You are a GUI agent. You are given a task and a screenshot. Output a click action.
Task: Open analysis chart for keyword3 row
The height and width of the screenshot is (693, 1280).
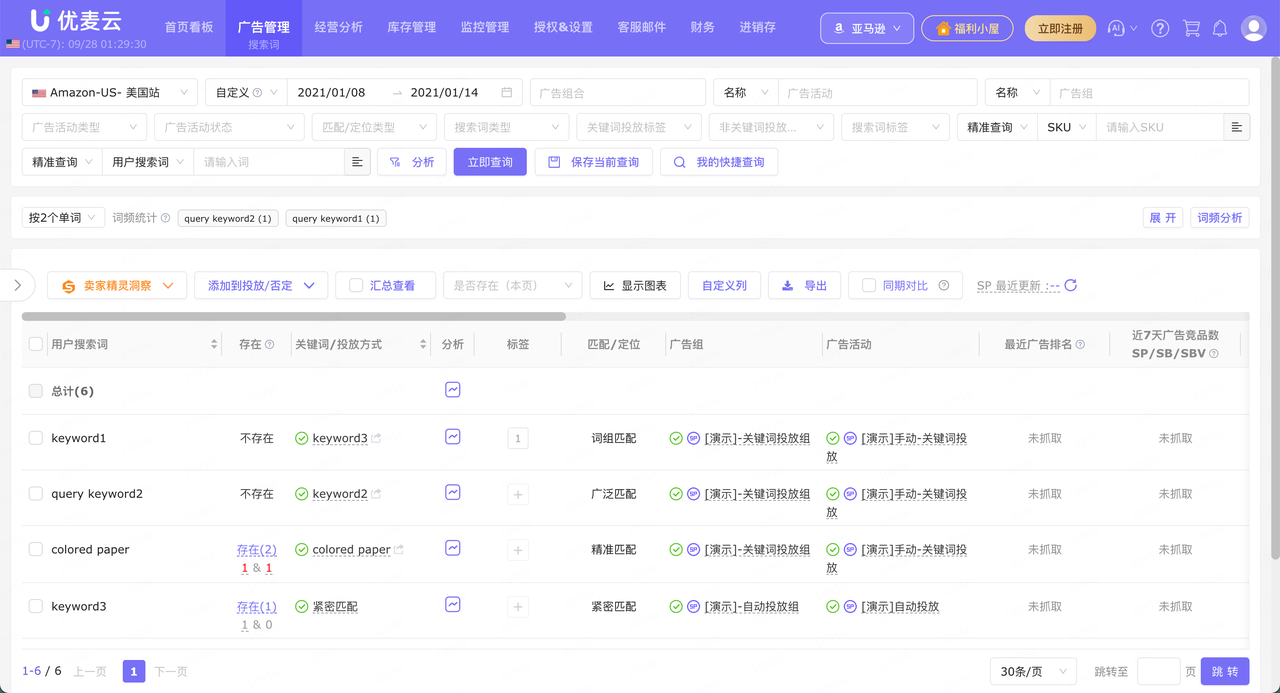(453, 604)
